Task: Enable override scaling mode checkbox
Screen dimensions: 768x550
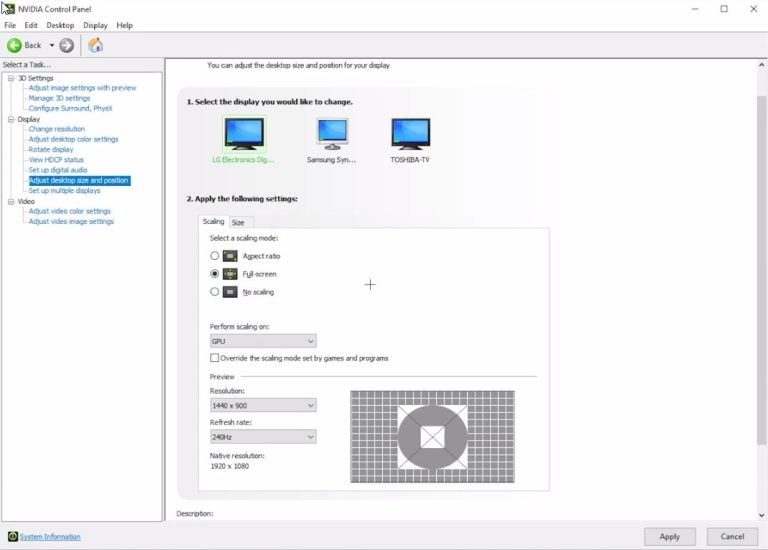Action: [214, 358]
